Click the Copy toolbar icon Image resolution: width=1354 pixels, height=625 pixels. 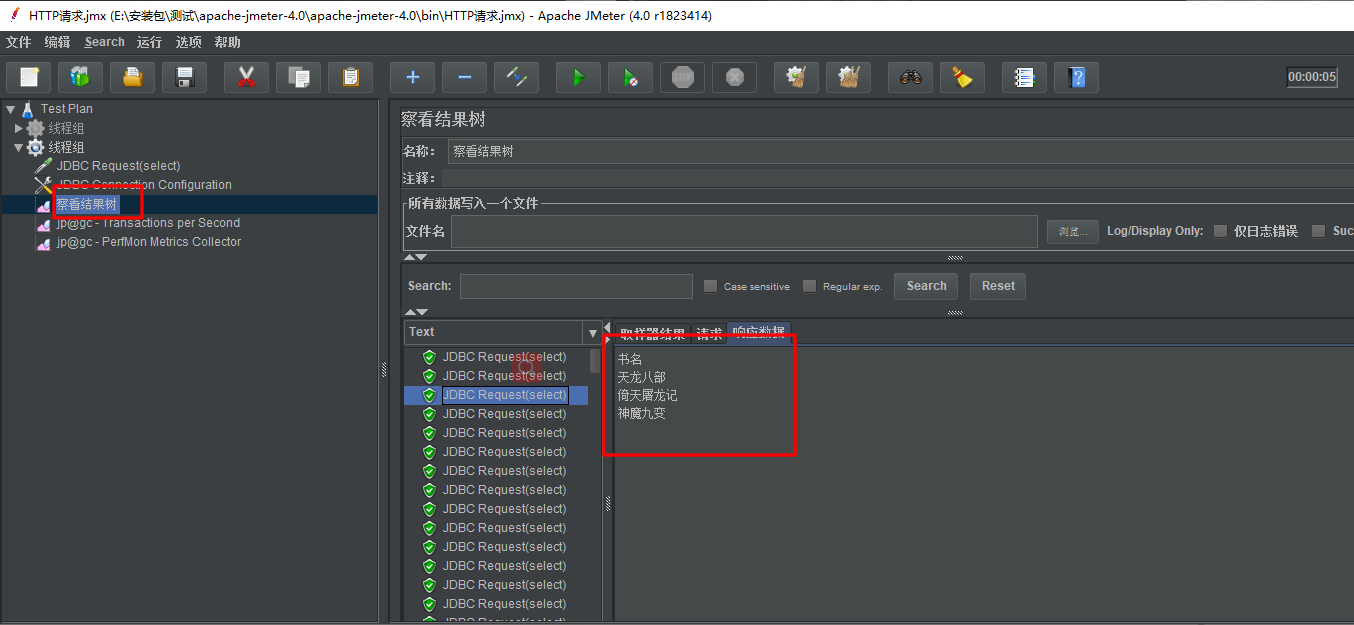[298, 77]
